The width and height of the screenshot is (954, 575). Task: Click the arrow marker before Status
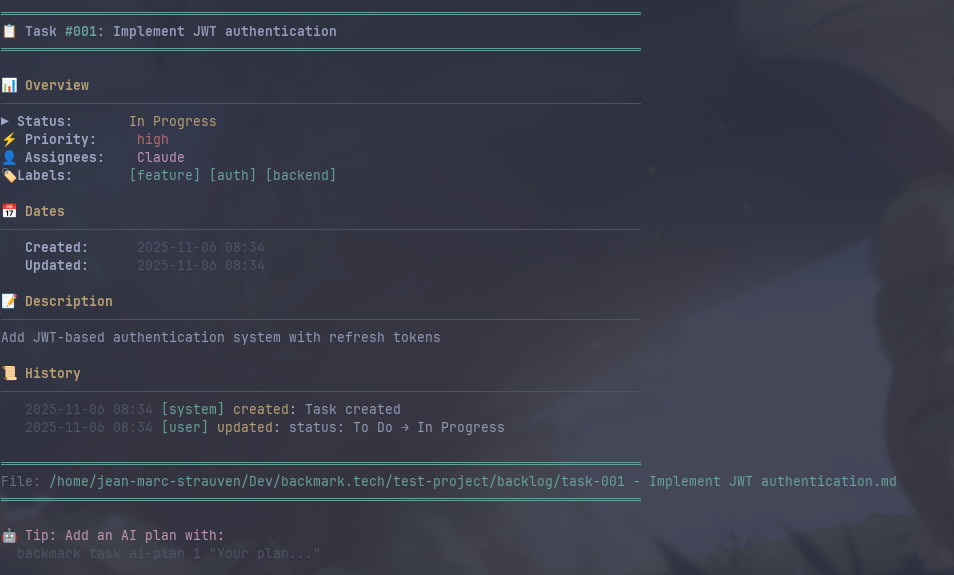tap(5, 120)
